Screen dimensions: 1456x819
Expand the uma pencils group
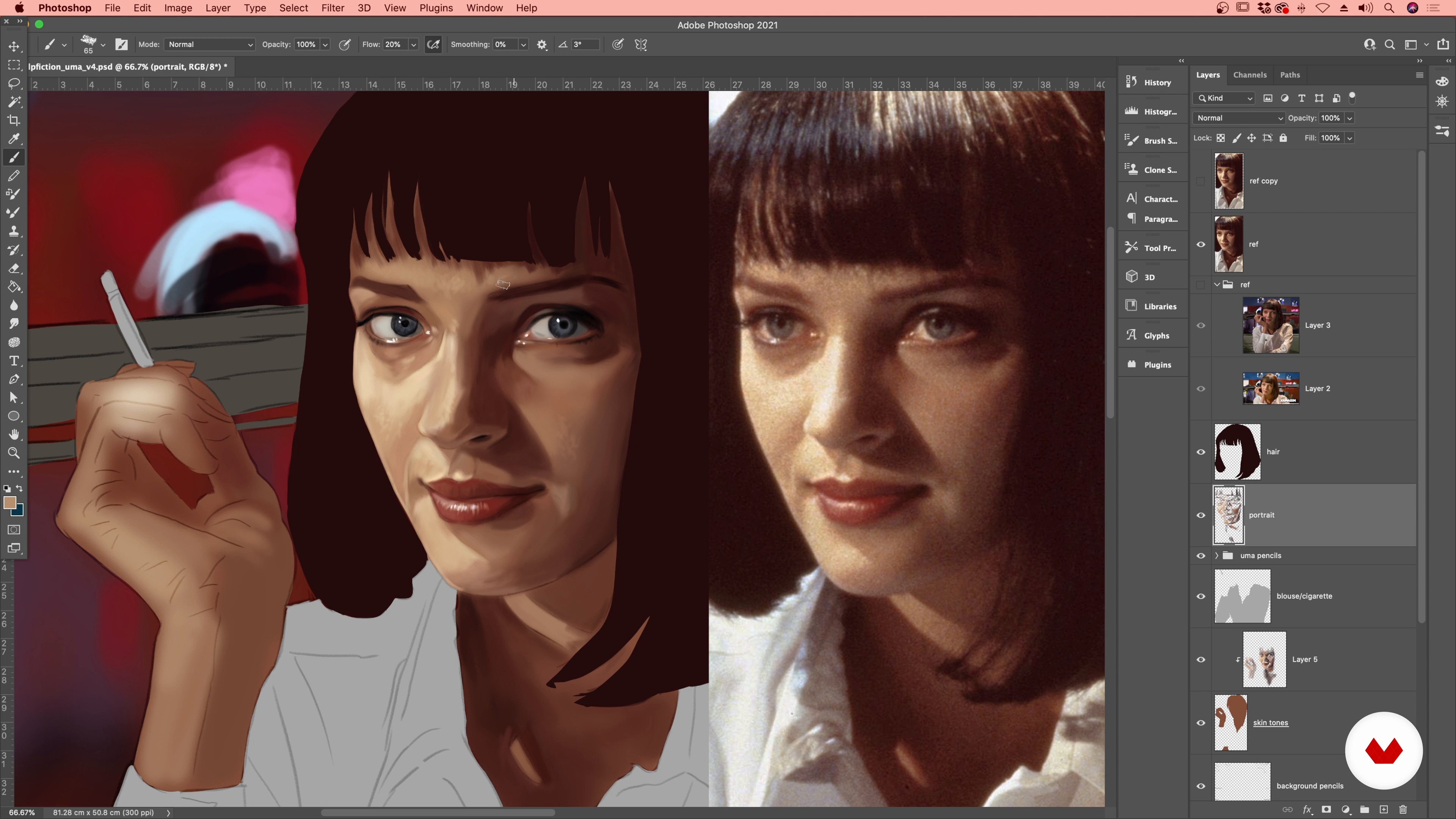click(x=1217, y=556)
